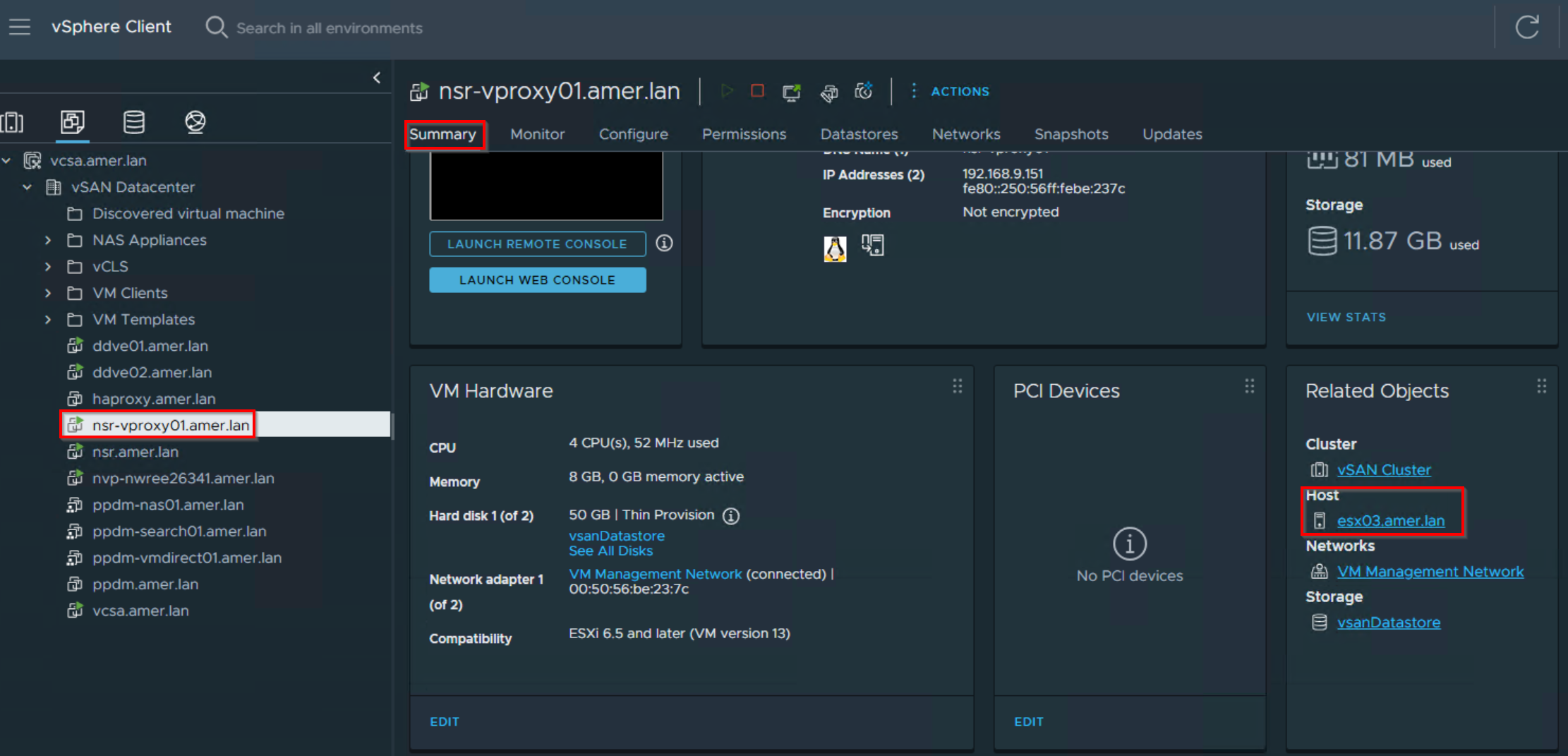Take a snapshot using the snapshot icon
This screenshot has width=1568, height=756.
863,91
